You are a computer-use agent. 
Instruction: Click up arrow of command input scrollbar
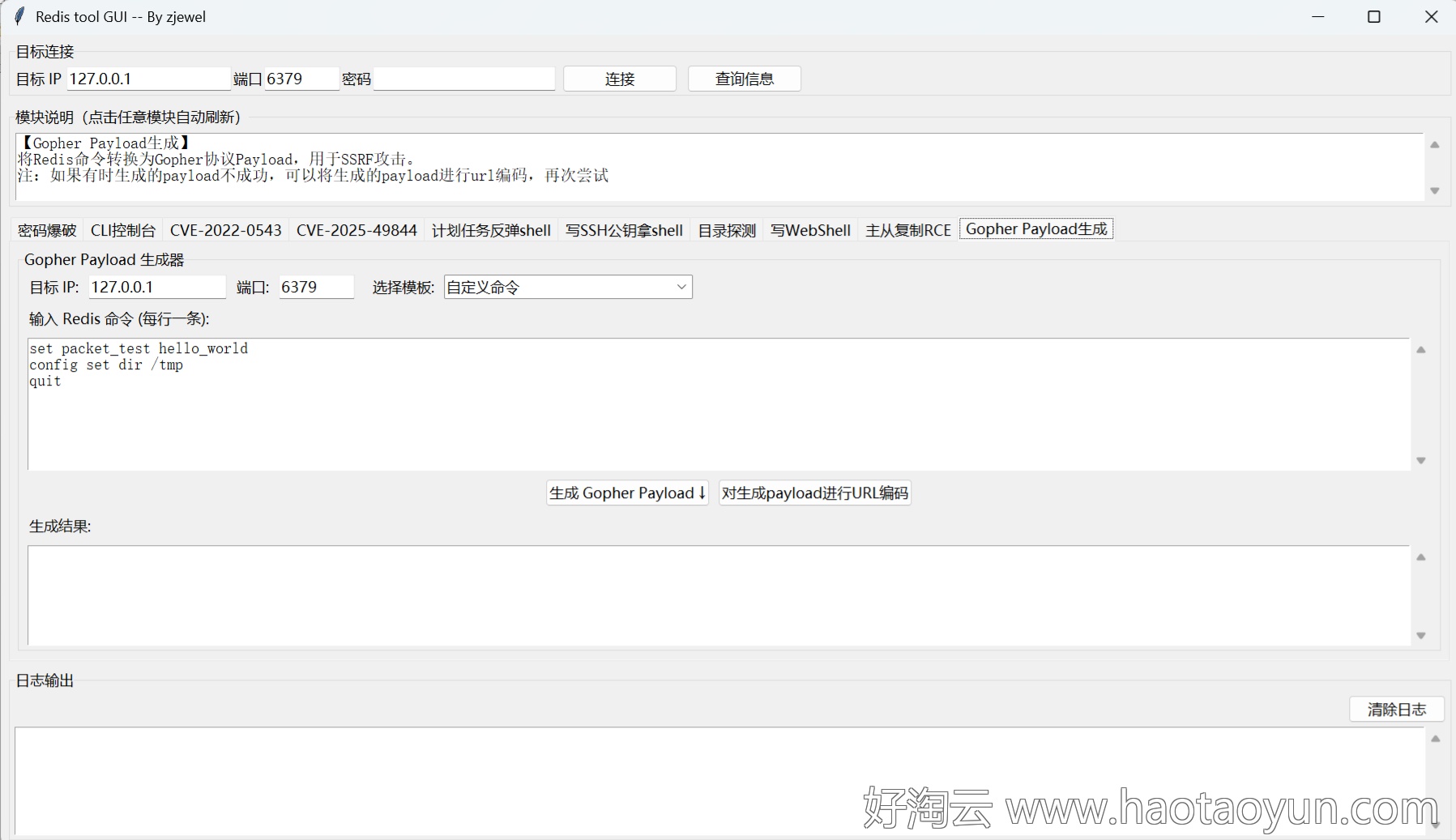coord(1421,350)
